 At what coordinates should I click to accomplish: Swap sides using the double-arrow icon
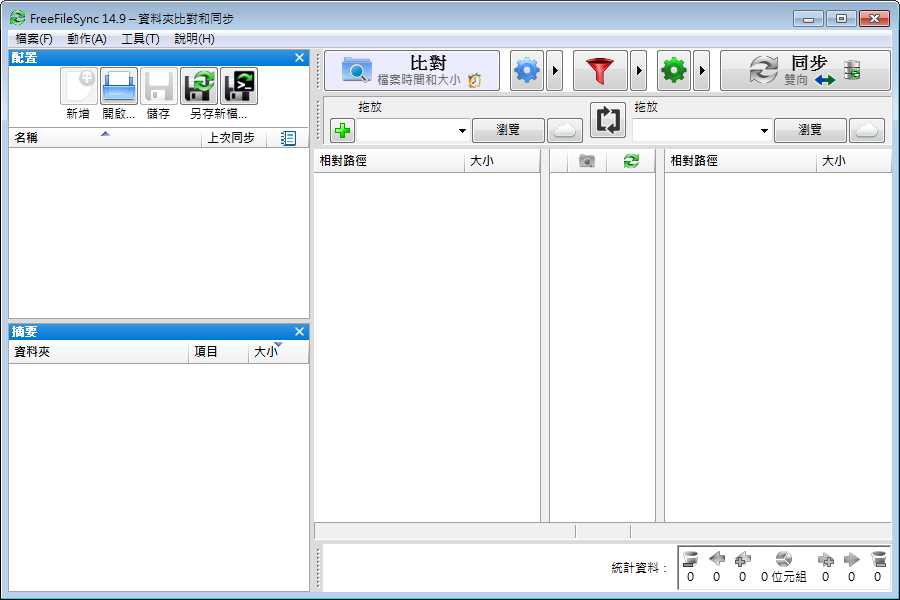coord(607,120)
